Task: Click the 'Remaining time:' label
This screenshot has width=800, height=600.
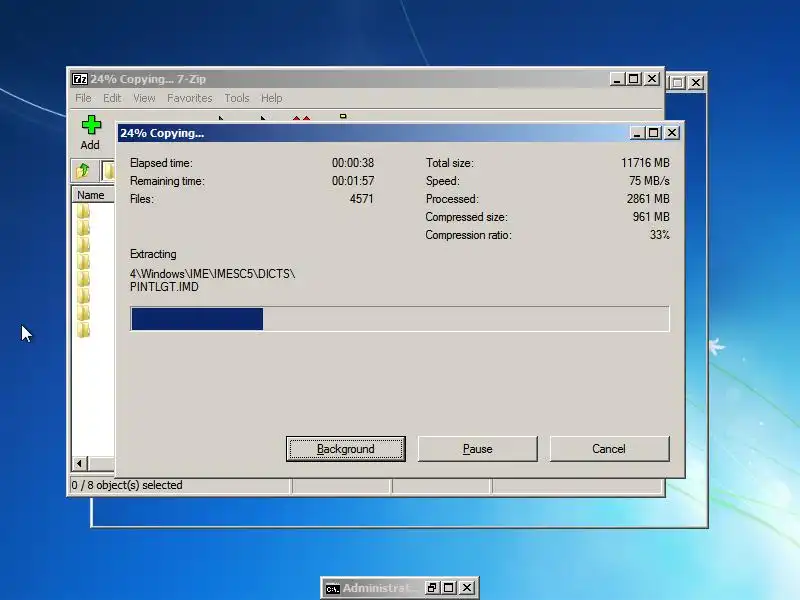Action: click(x=167, y=181)
